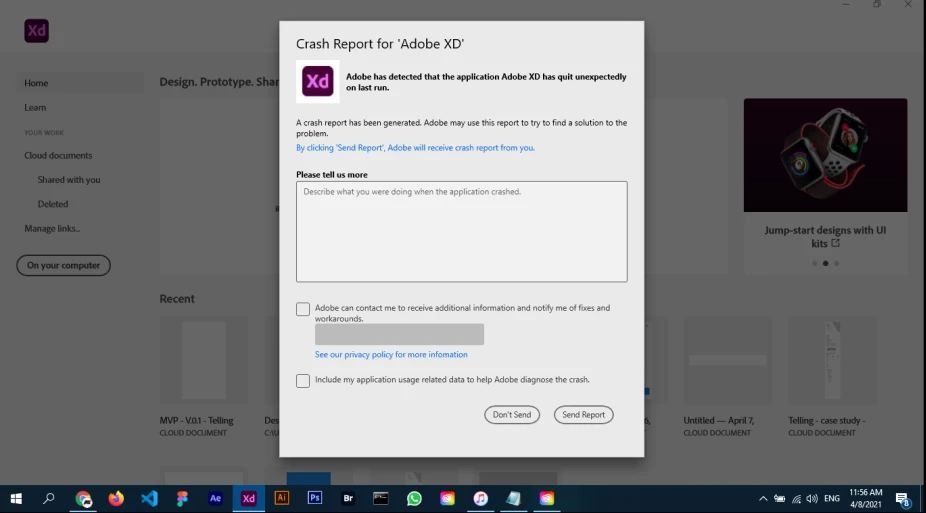Click the volume speaker tray icon
This screenshot has width=926, height=513.
click(812, 499)
